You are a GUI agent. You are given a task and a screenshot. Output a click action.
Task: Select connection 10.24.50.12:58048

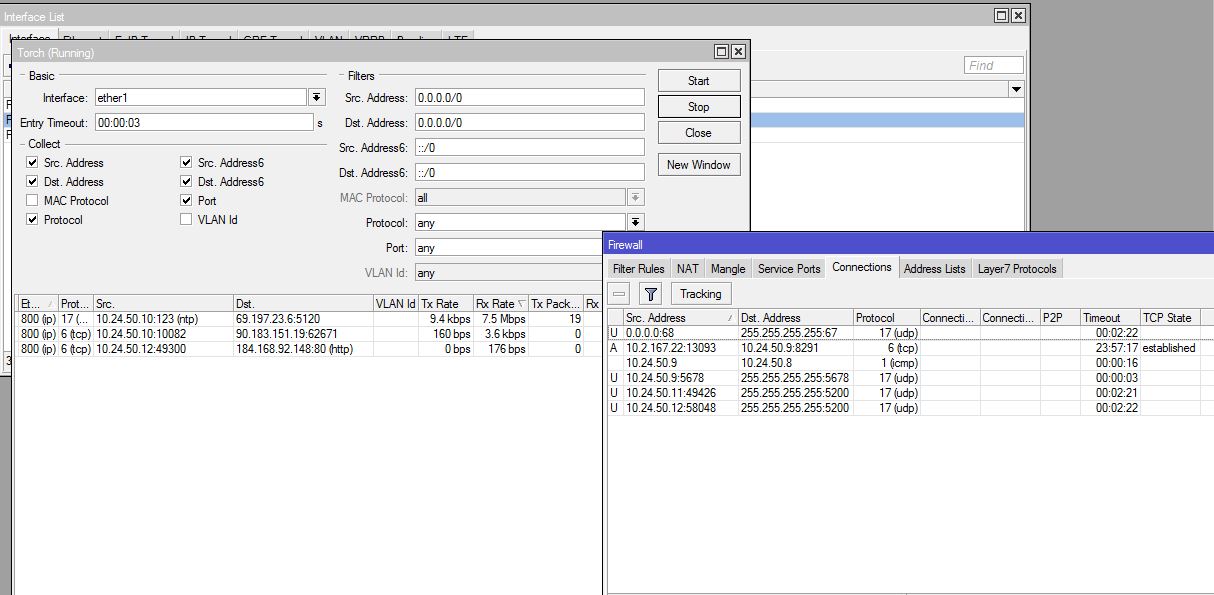(x=910, y=408)
